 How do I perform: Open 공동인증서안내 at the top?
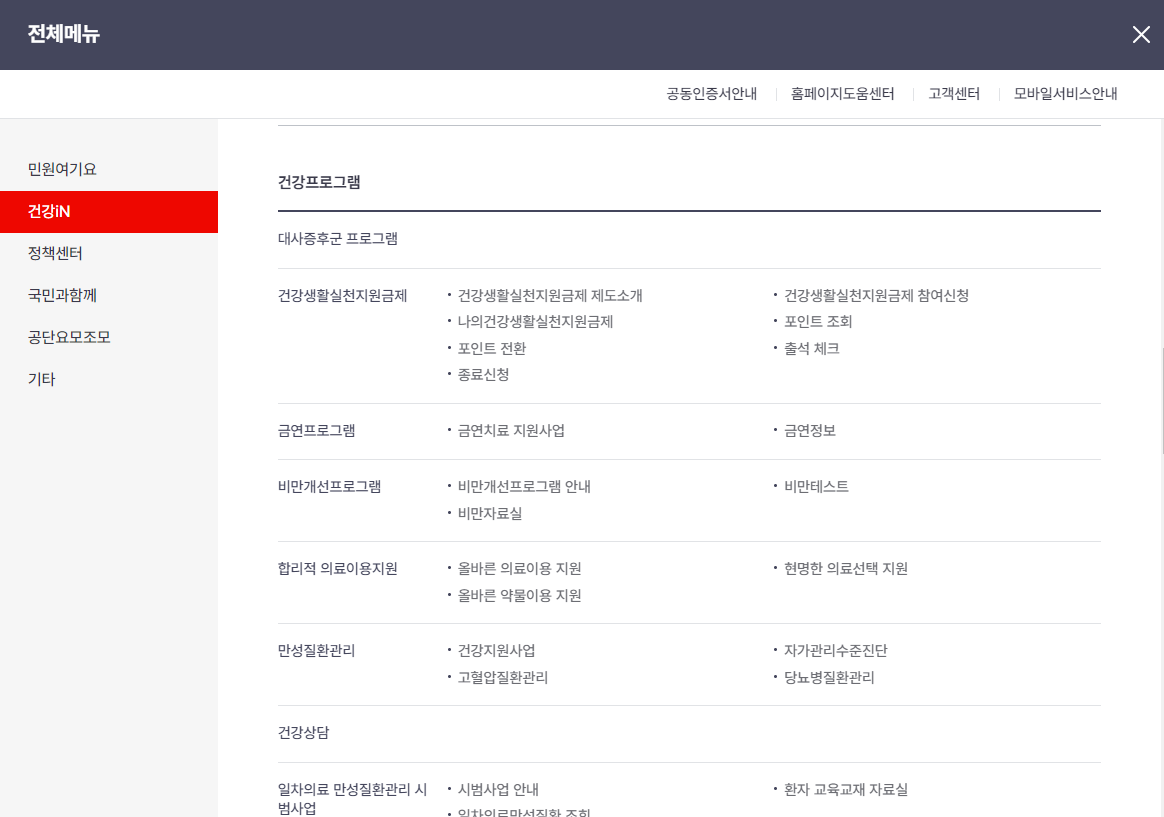(709, 93)
